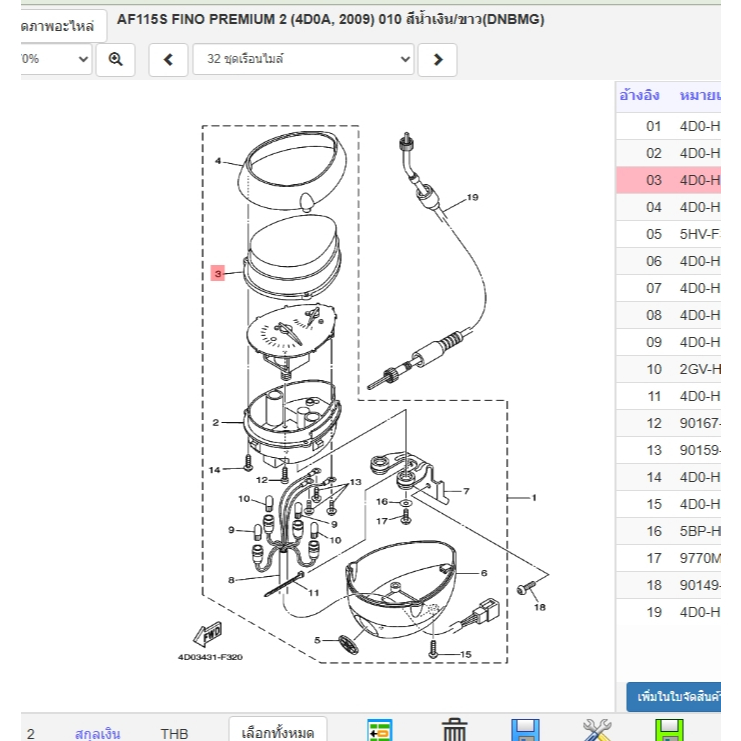Screen dimensions: 741x741
Task: Click part label 14 screw on diagram
Action: 215,470
